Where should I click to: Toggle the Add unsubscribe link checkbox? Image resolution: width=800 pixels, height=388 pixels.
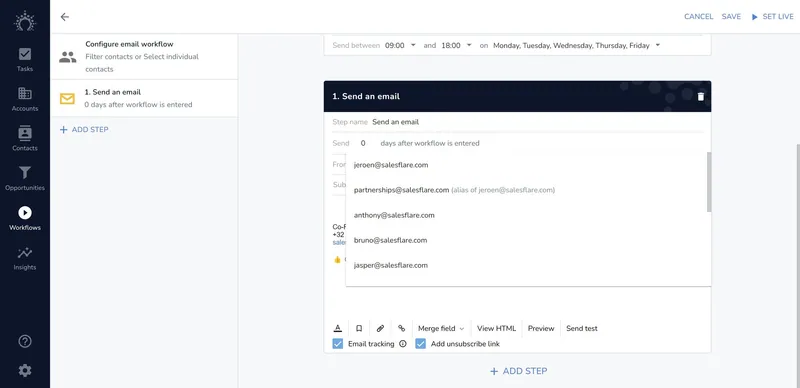point(420,344)
